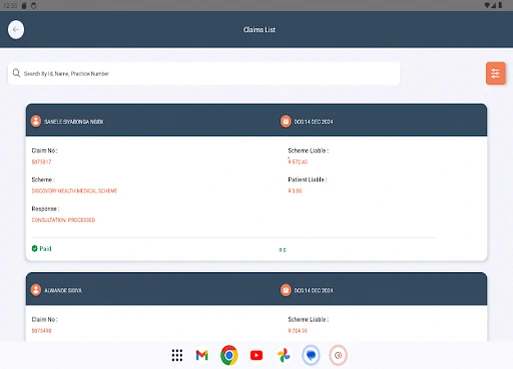Click the green amount next to Paid row
The height and width of the screenshot is (369, 513).
(282, 250)
